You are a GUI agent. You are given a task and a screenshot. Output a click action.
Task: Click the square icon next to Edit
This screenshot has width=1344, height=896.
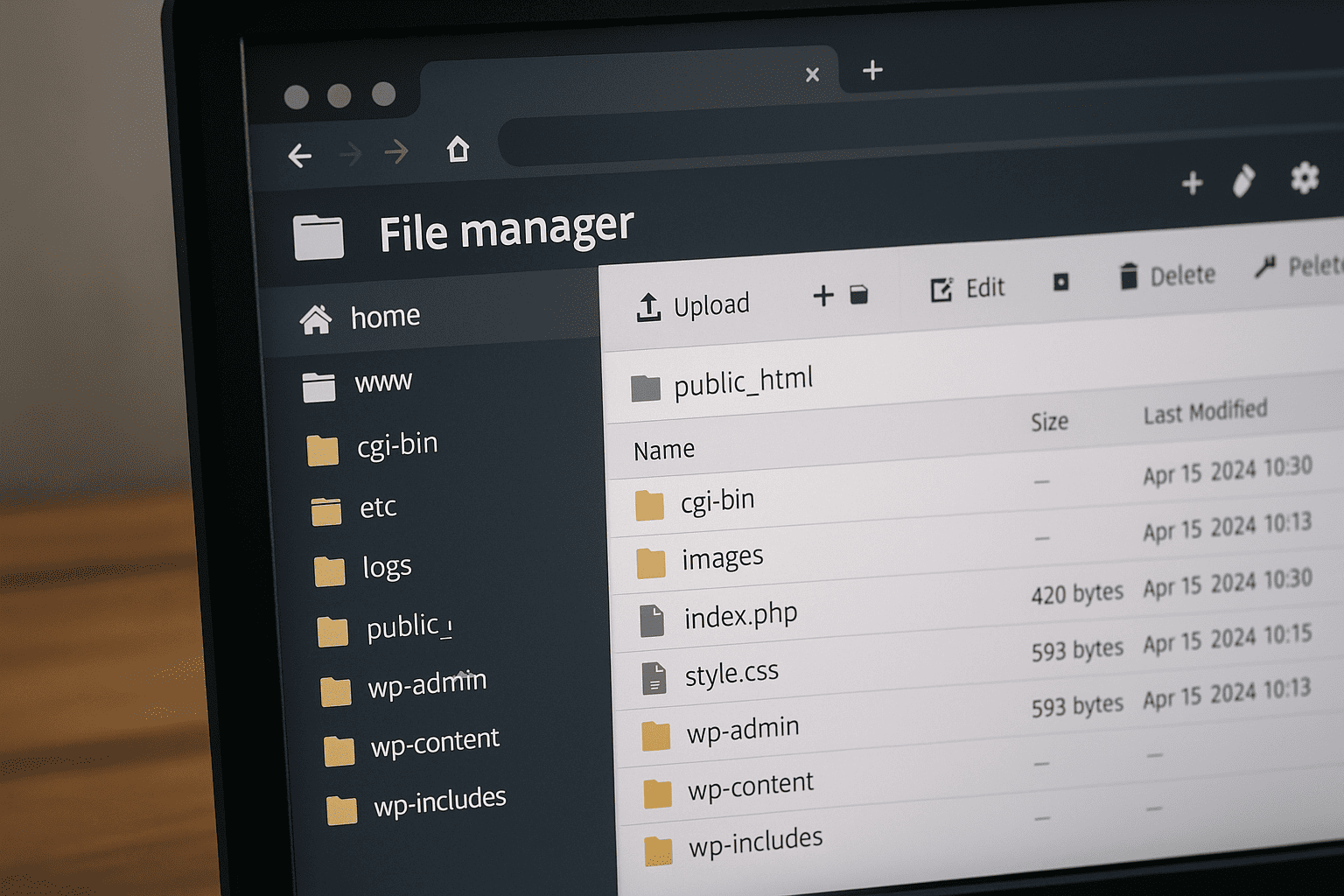point(1060,282)
